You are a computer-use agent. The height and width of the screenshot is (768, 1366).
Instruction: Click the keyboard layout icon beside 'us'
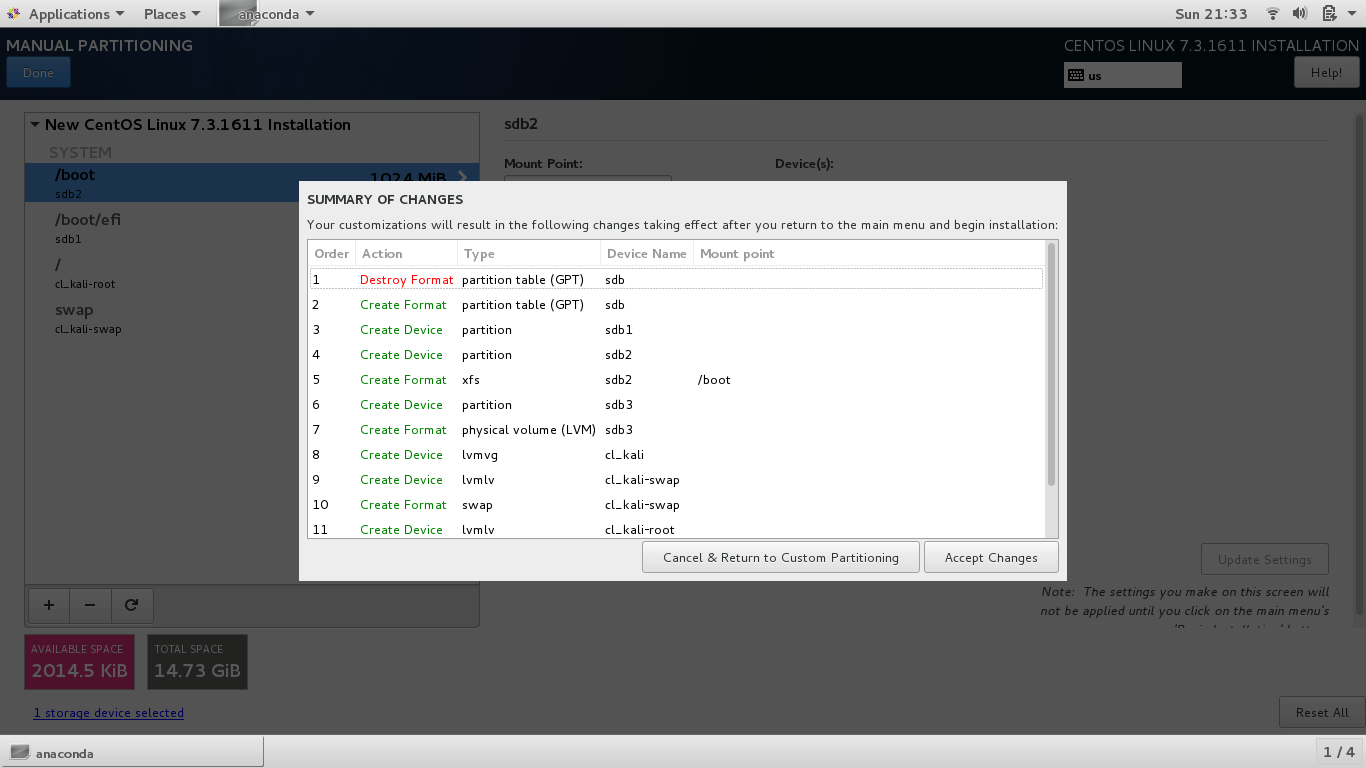[1076, 75]
